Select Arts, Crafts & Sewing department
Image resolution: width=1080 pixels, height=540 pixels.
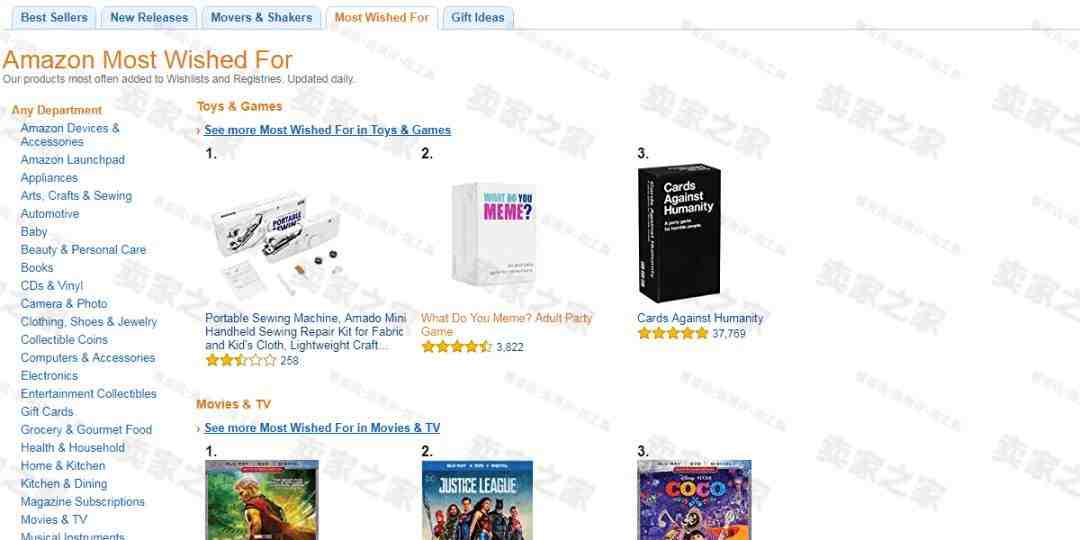click(x=76, y=196)
